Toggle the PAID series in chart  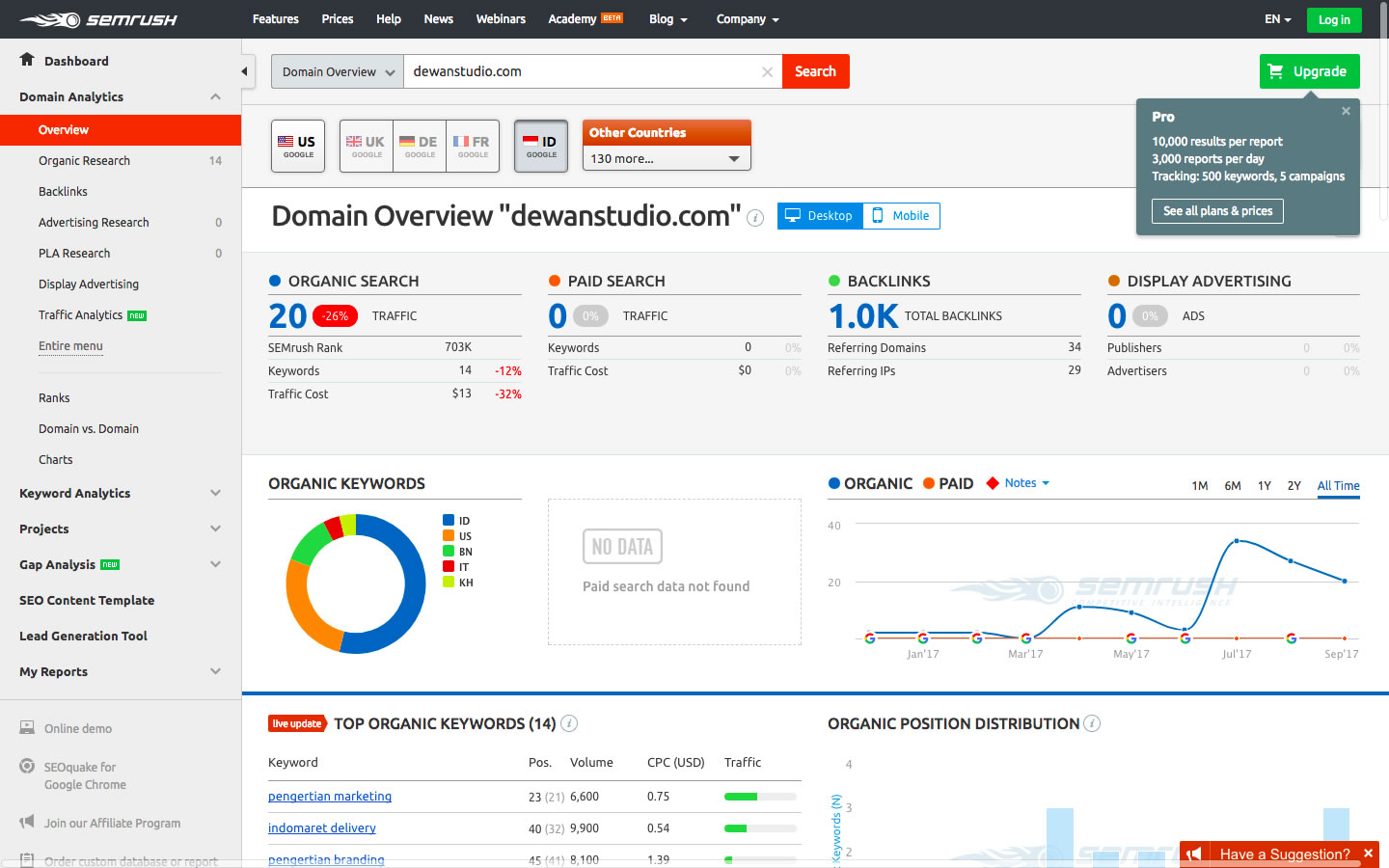tap(947, 484)
